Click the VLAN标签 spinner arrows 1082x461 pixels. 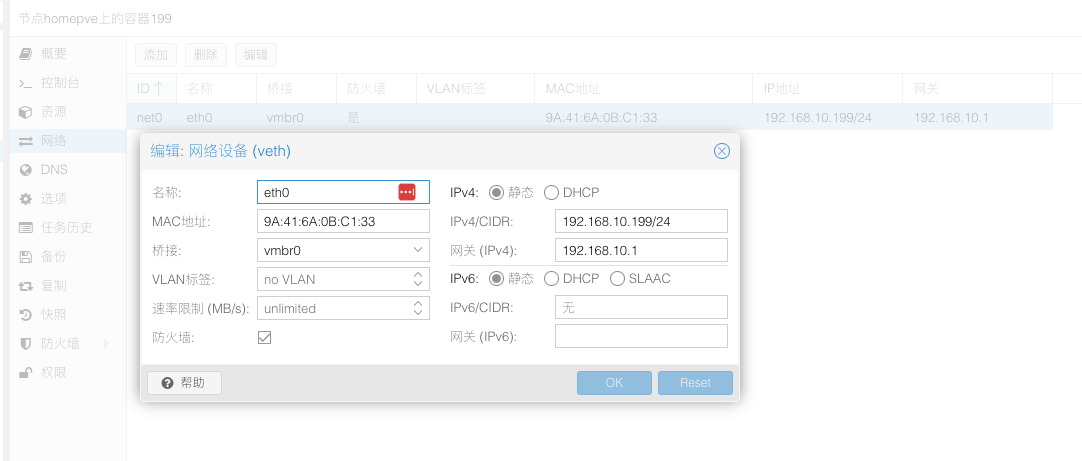click(418, 279)
